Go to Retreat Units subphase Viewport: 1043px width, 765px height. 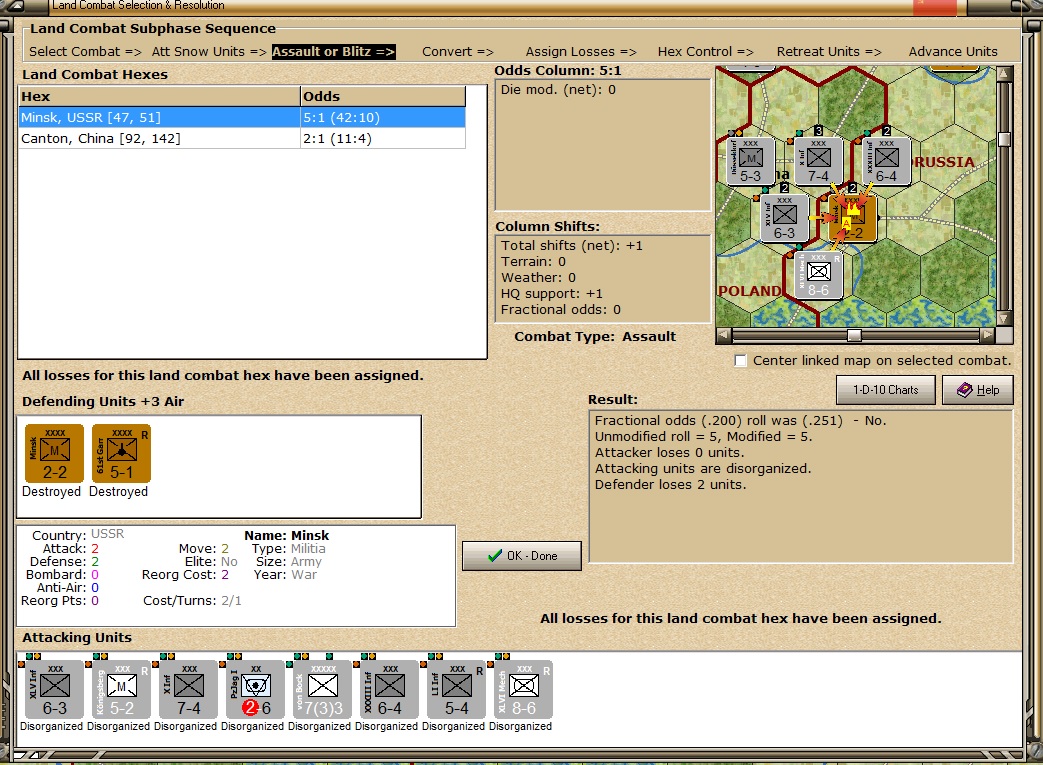coord(829,51)
